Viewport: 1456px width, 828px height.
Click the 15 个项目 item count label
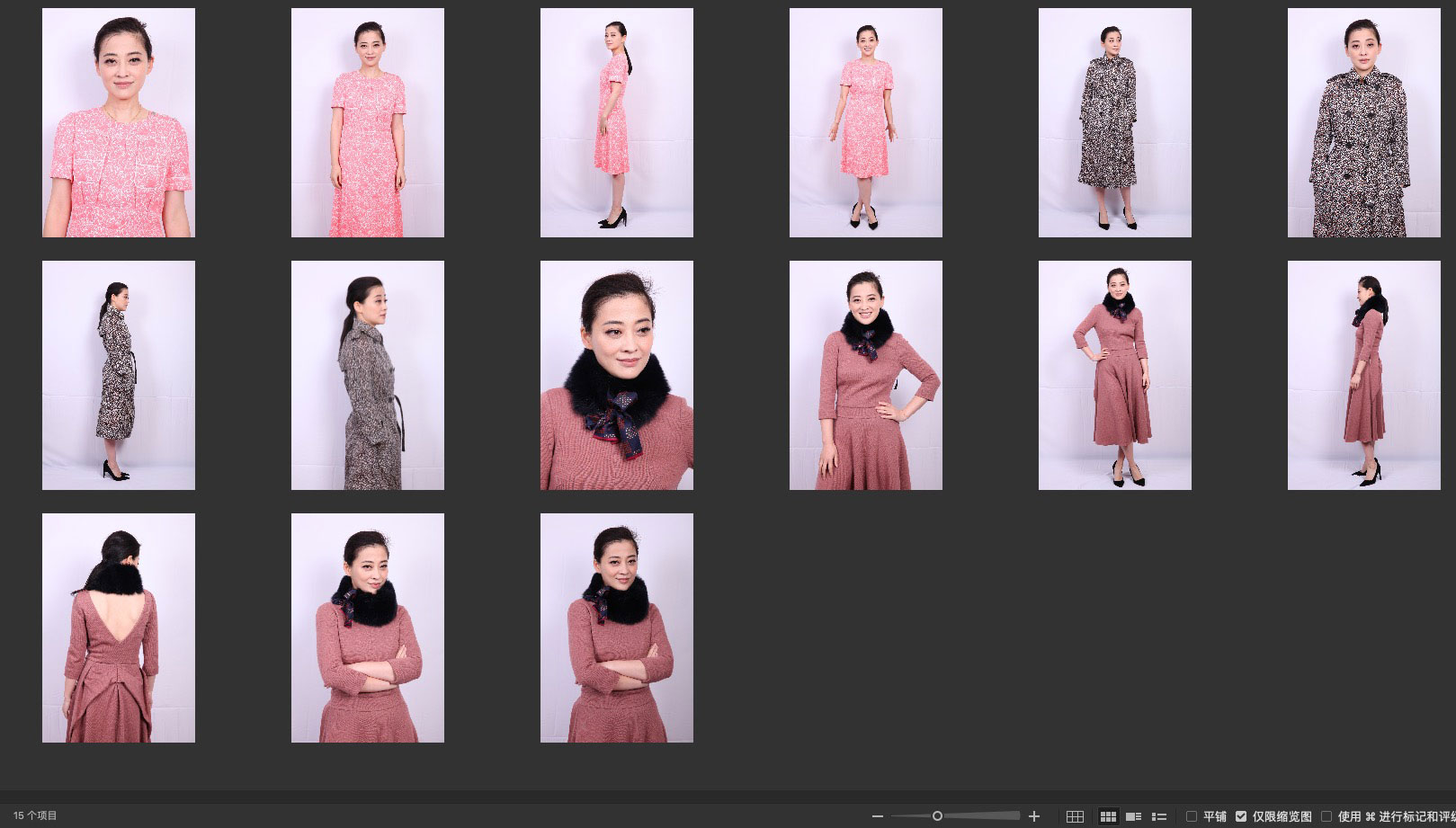35,816
